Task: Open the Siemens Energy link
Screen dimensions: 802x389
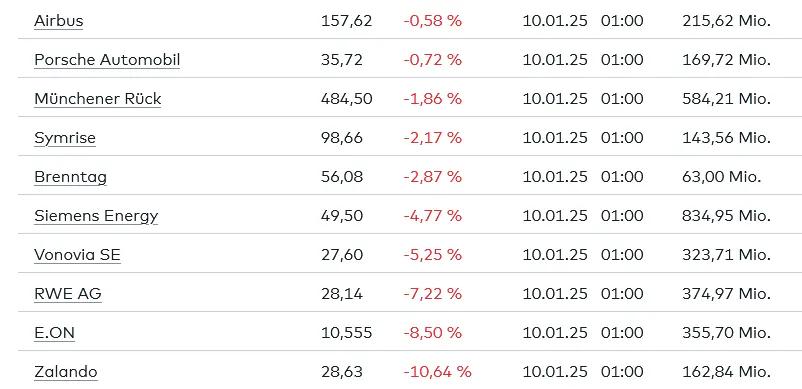Action: click(96, 216)
